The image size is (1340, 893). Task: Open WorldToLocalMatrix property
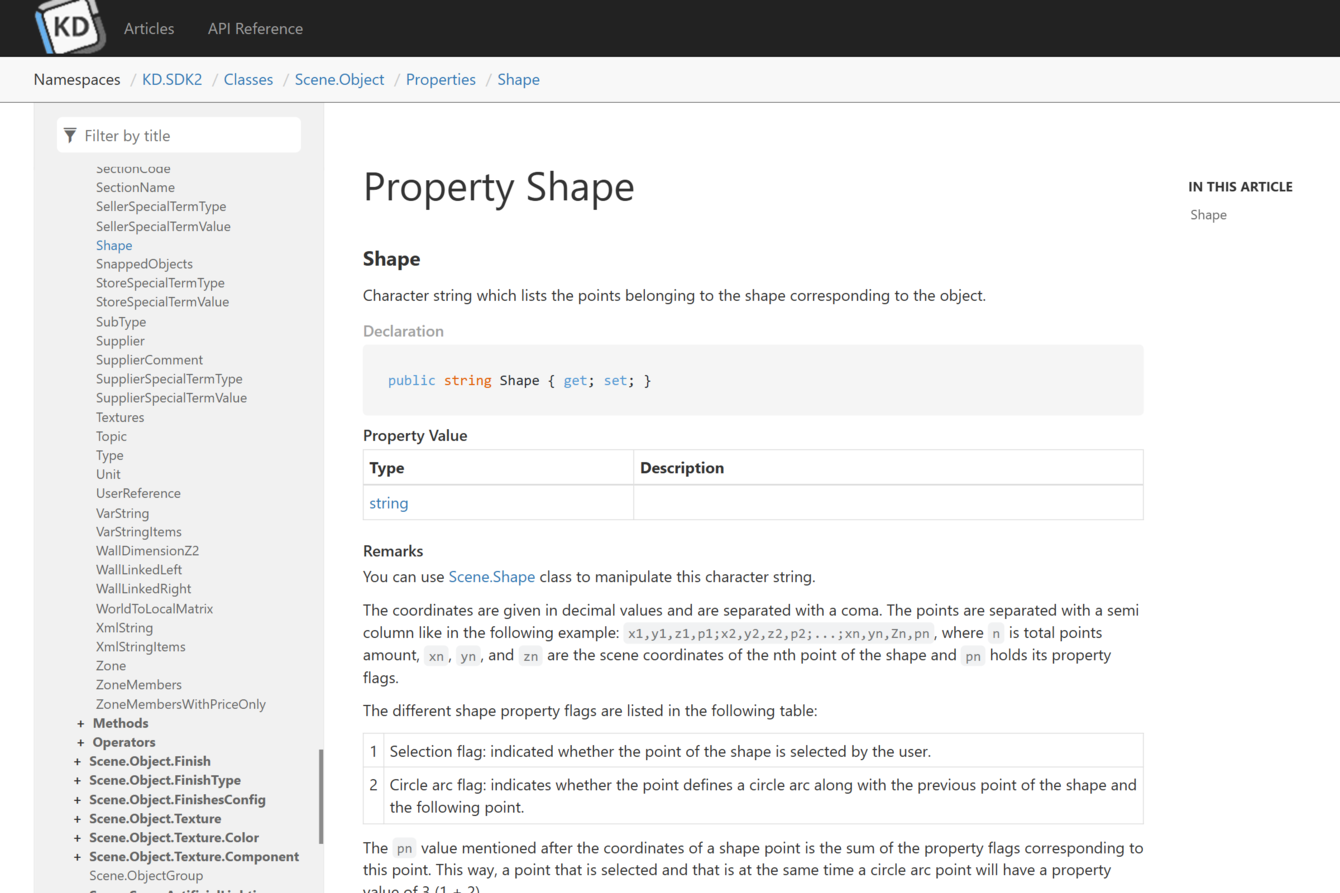click(154, 608)
